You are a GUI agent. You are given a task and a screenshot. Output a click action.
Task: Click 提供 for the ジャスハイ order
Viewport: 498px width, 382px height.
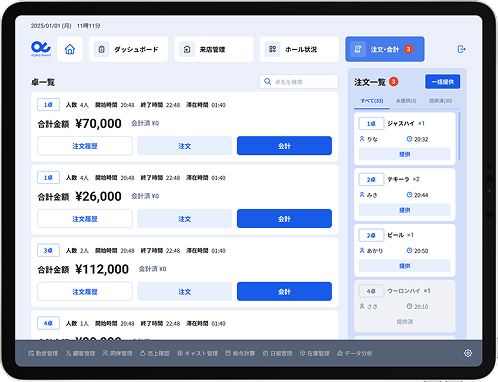pos(405,154)
